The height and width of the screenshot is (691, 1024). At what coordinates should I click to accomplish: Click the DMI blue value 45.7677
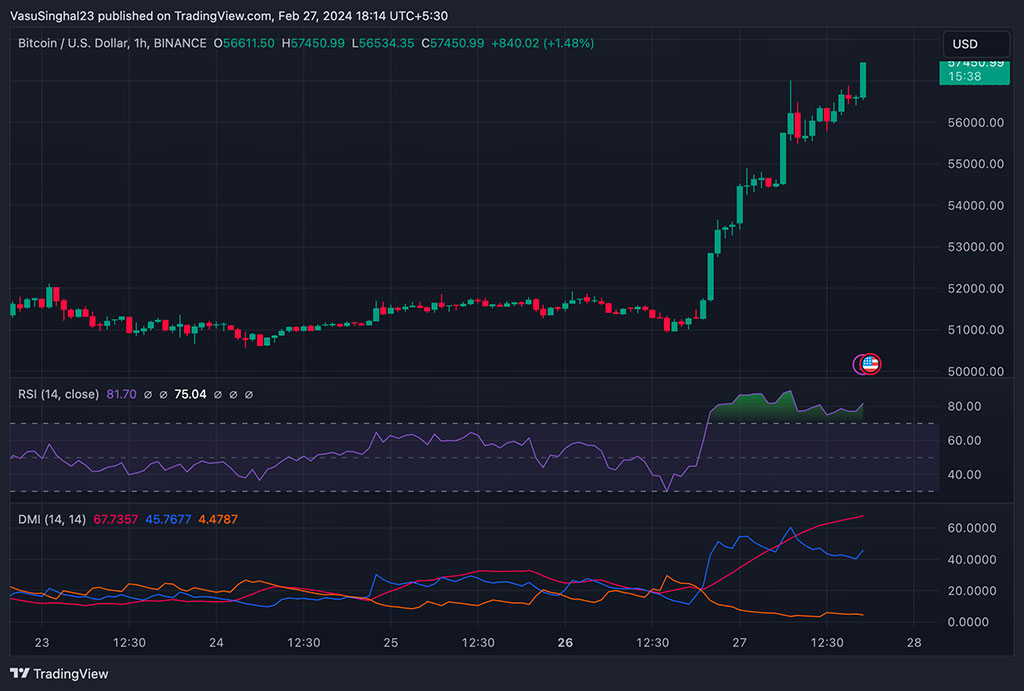coord(168,519)
